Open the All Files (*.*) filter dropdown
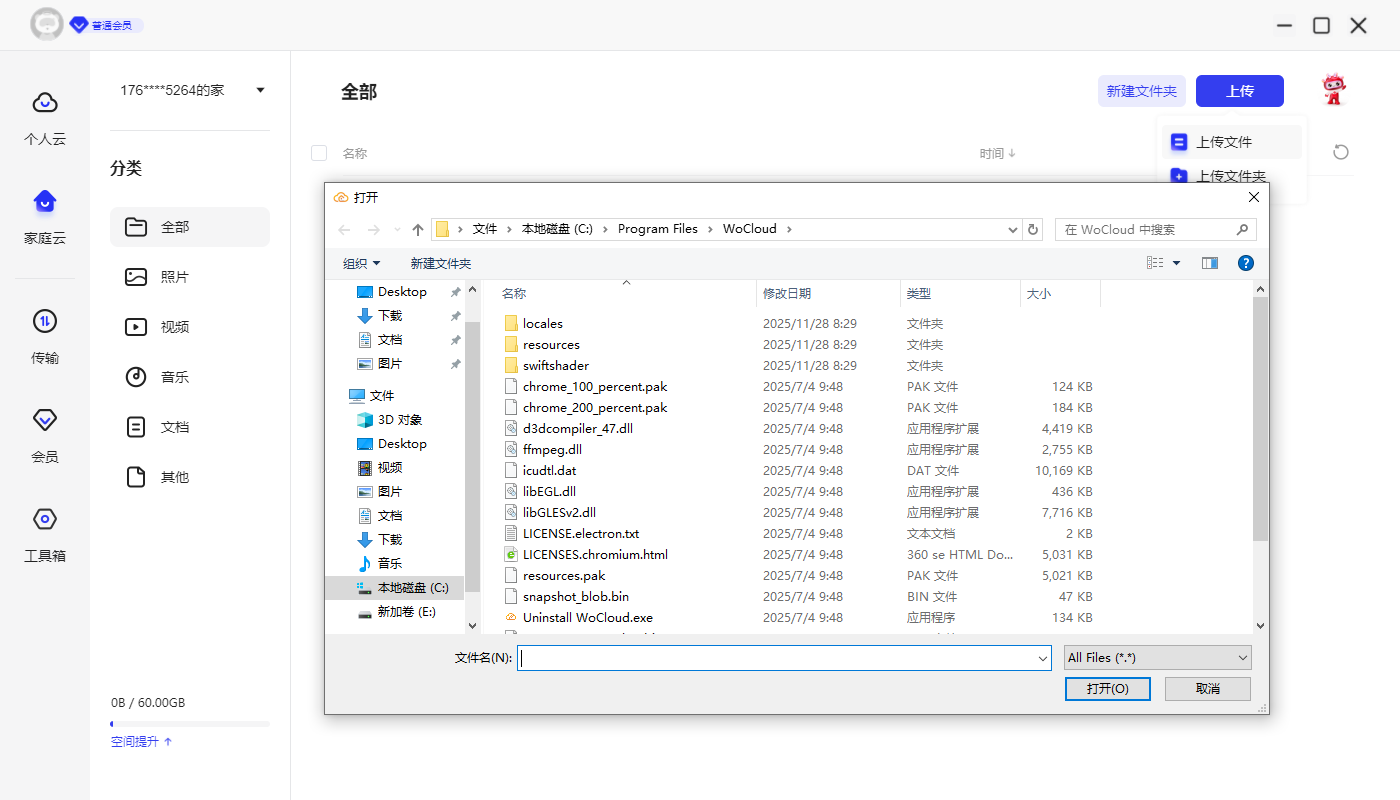Viewport: 1400px width, 800px height. click(1156, 657)
